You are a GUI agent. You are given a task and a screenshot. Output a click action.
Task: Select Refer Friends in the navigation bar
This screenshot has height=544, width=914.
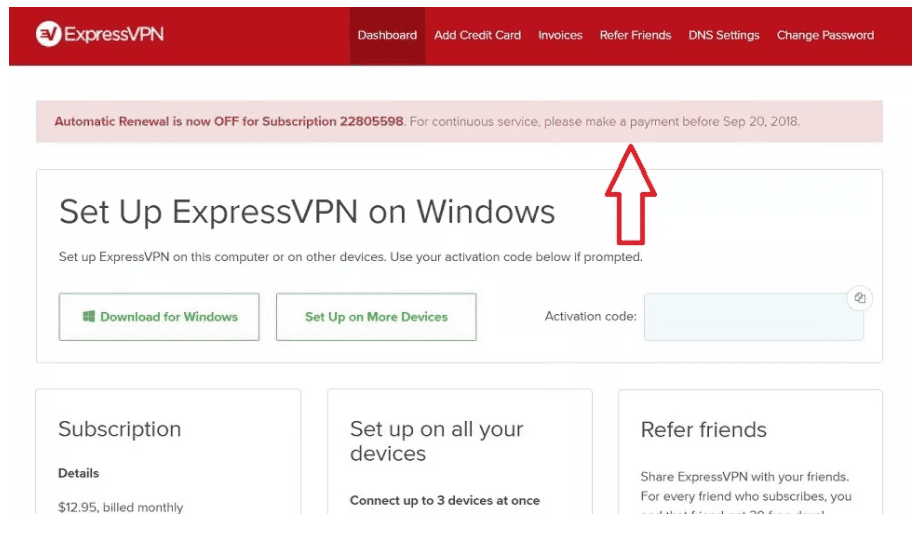click(635, 35)
